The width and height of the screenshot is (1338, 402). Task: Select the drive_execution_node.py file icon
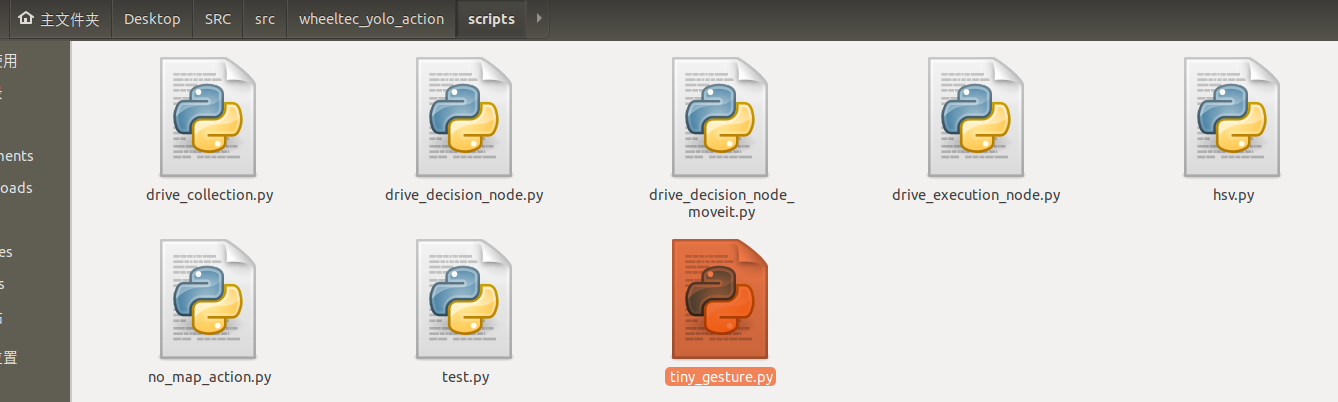[976, 117]
